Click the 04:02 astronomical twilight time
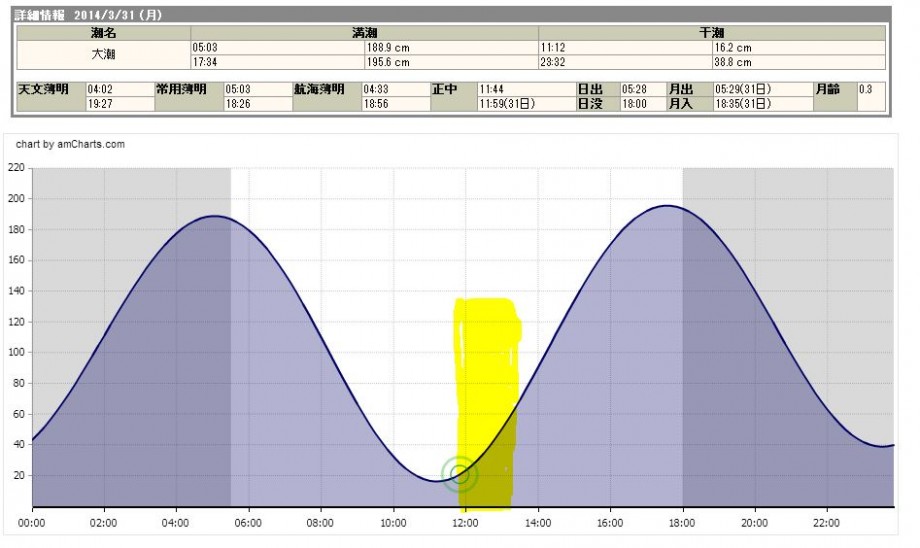The image size is (920, 548). (x=120, y=89)
